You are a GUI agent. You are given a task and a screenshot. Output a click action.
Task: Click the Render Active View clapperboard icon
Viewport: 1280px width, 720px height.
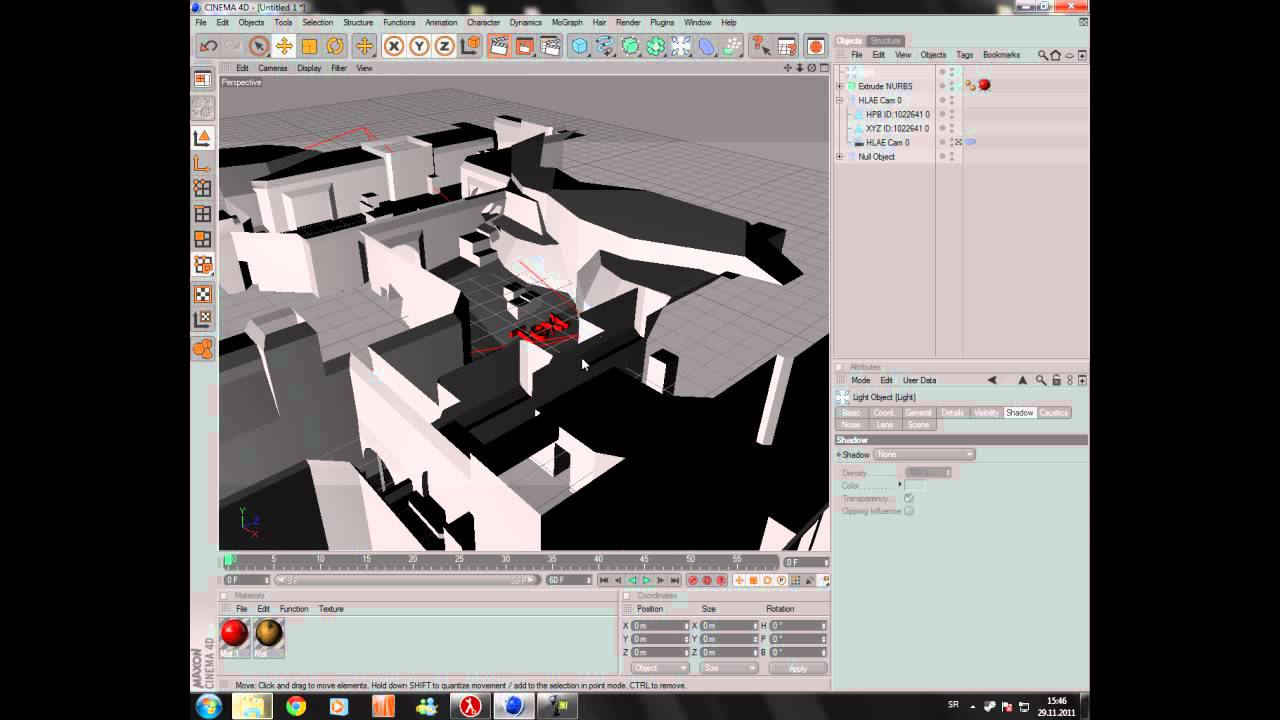point(499,46)
